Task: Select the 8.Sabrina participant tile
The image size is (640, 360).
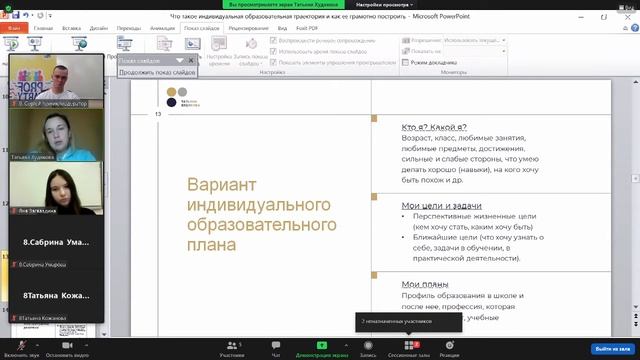Action: coord(56,242)
